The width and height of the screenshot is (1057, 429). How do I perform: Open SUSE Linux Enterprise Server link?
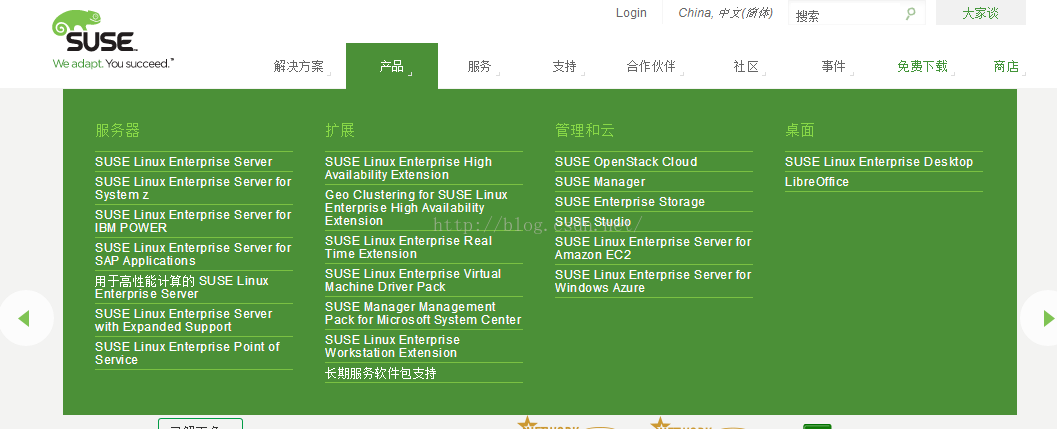tap(183, 162)
